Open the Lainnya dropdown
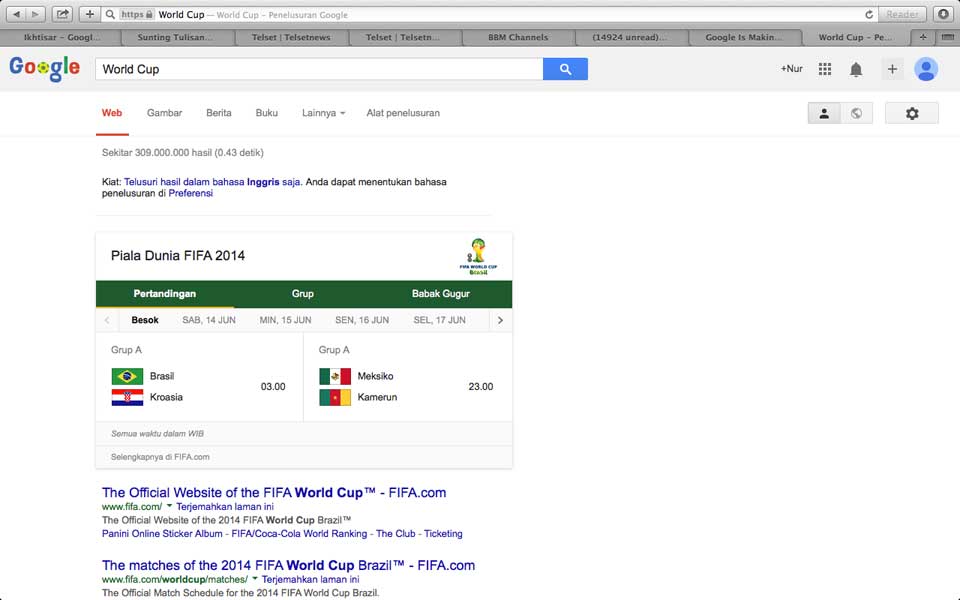960x600 pixels. (x=322, y=113)
